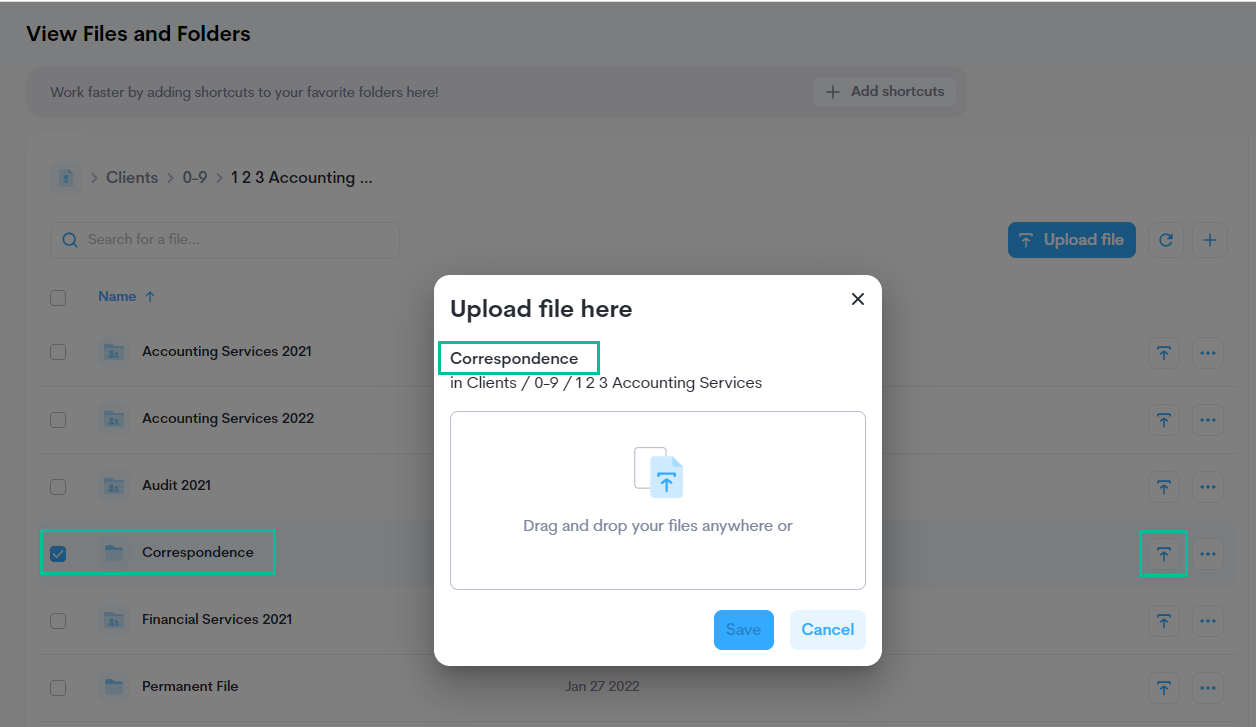Close the Upload file here dialog
The image size is (1256, 727).
pos(857,299)
